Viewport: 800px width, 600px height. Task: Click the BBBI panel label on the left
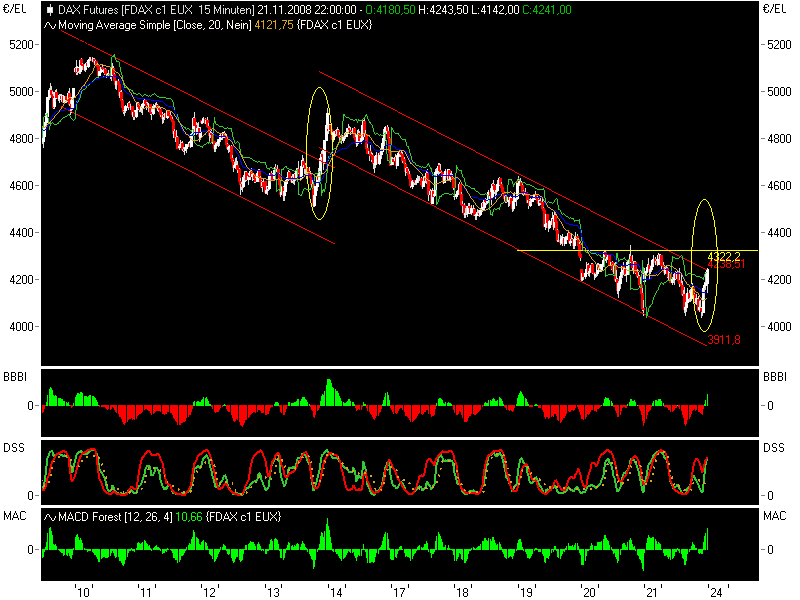click(x=15, y=377)
